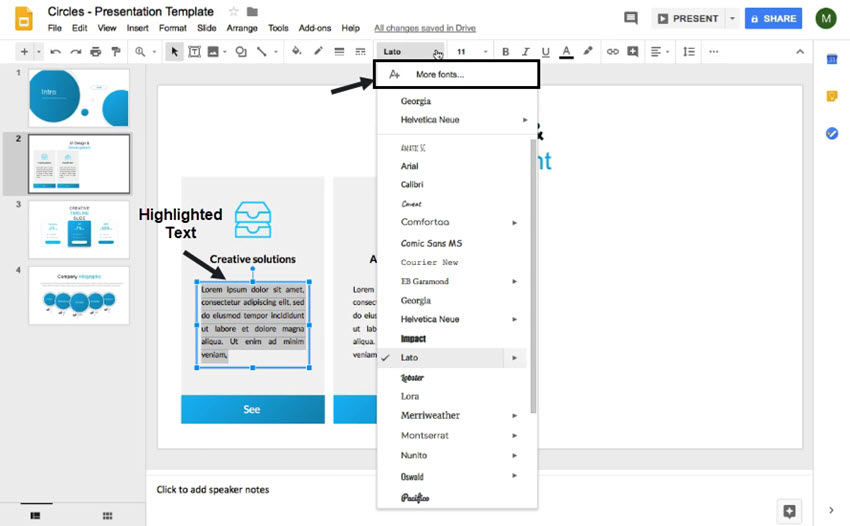Select slide 1 Intro thumbnail
This screenshot has height=526, width=850.
pyautogui.click(x=79, y=98)
